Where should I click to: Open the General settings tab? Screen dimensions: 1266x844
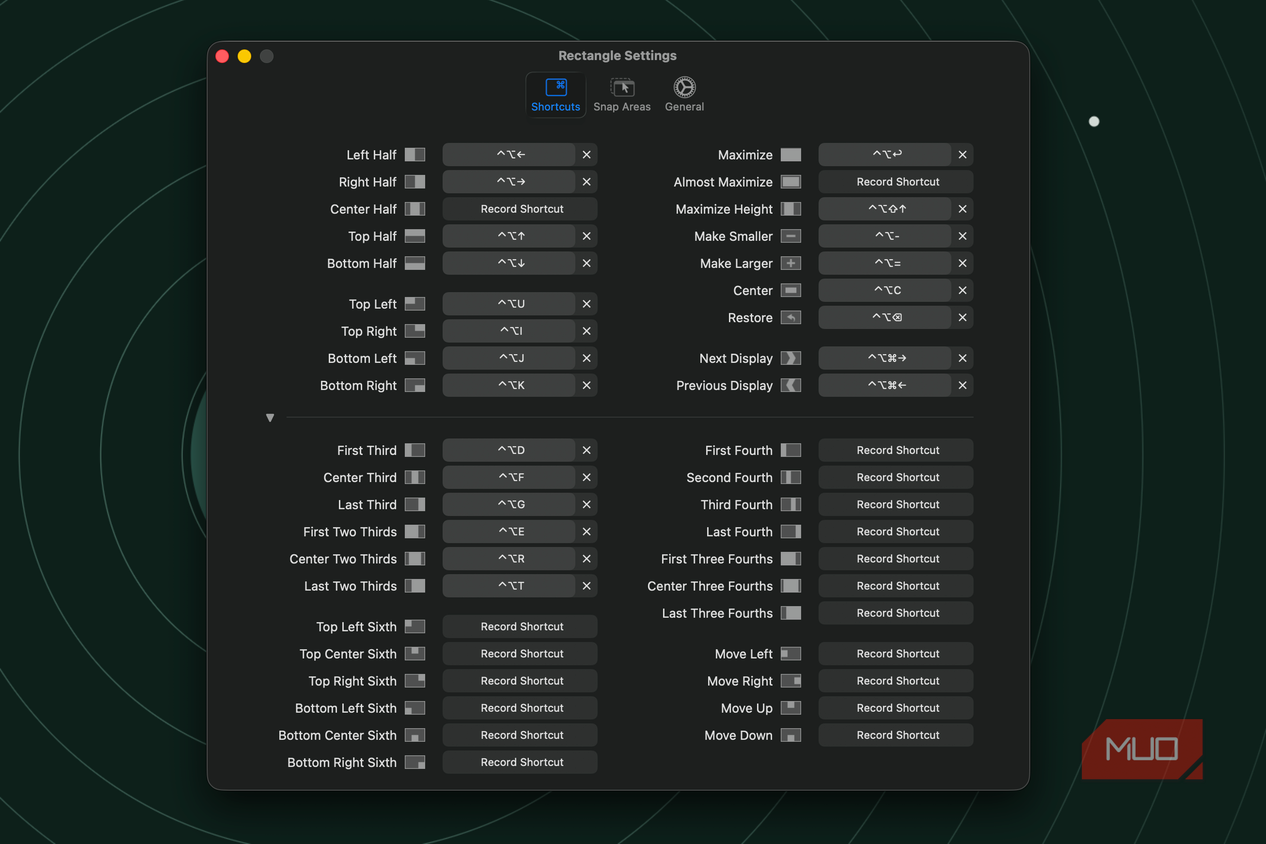pyautogui.click(x=685, y=95)
